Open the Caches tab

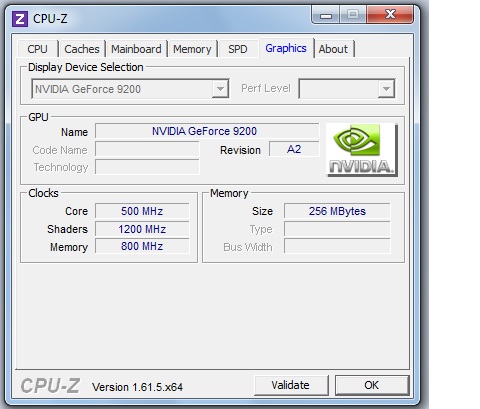(x=82, y=49)
